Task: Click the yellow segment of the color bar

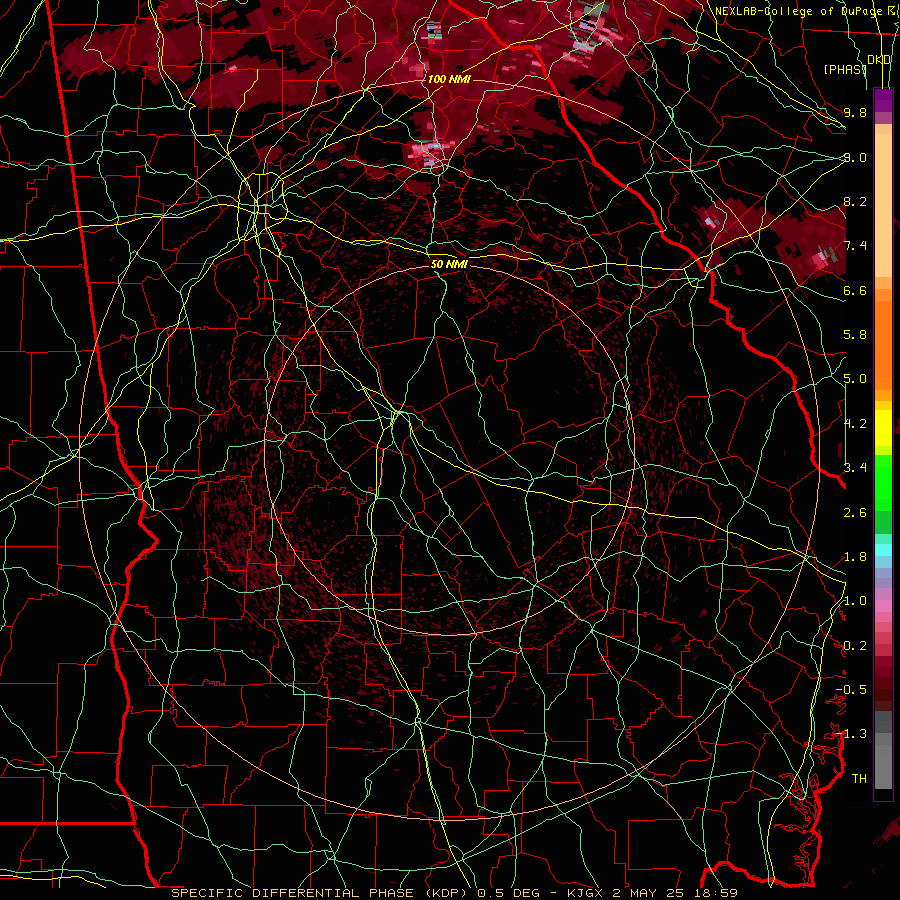Action: [883, 428]
